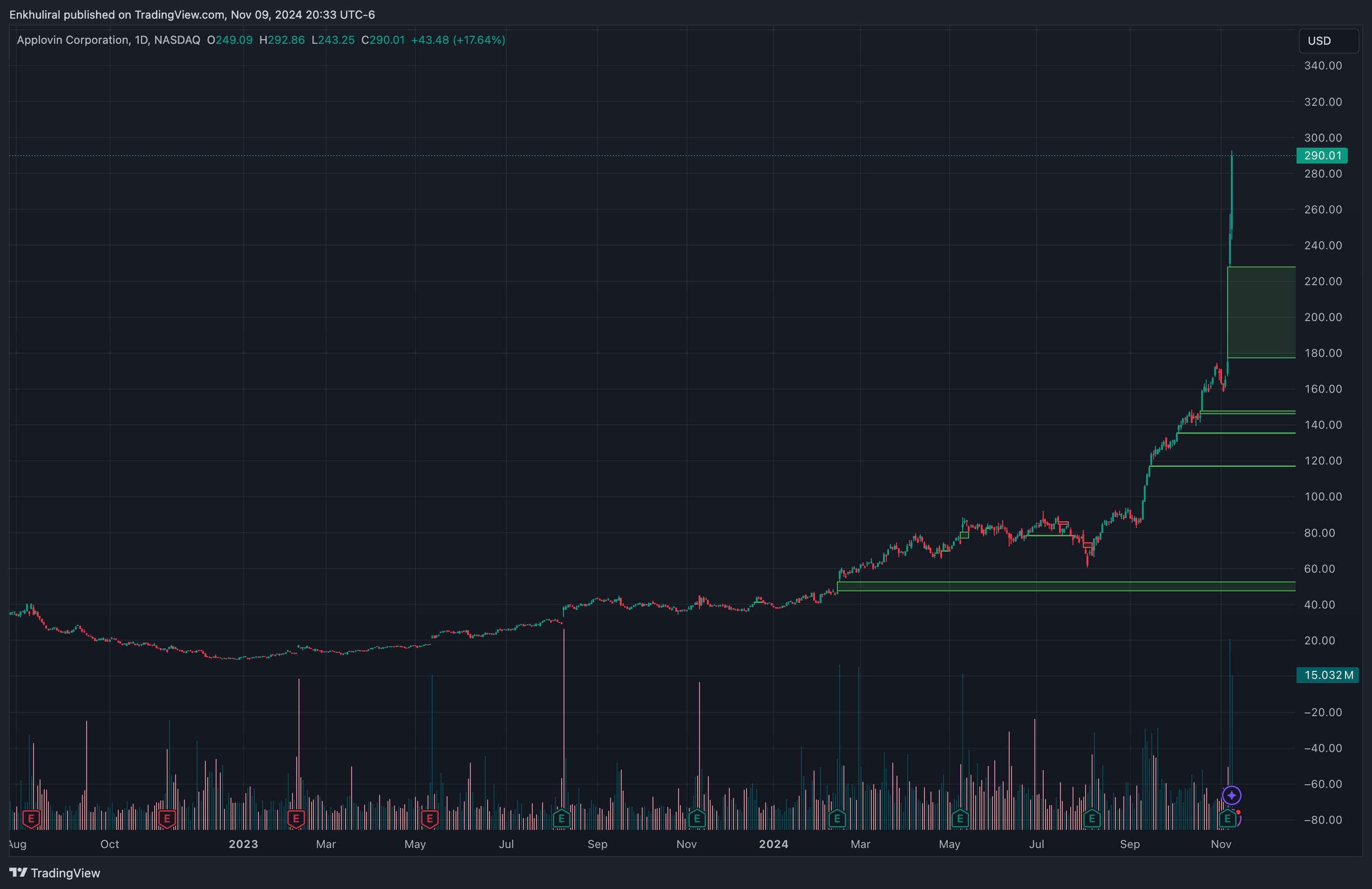Click the 2024 label on time axis
This screenshot has height=889, width=1372.
coord(773,844)
